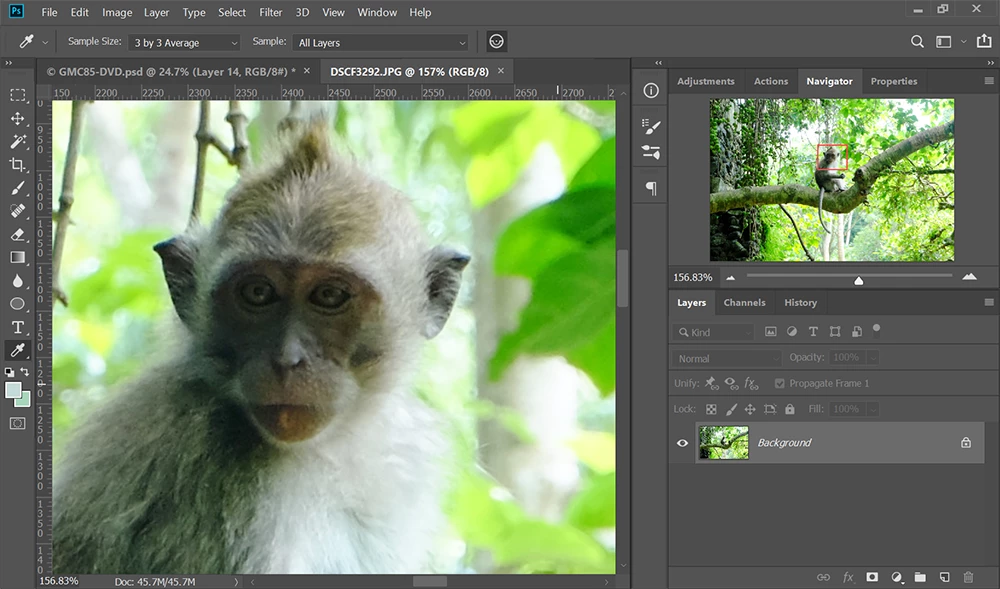Switch to the Channels tab
This screenshot has width=1000, height=589.
(744, 302)
